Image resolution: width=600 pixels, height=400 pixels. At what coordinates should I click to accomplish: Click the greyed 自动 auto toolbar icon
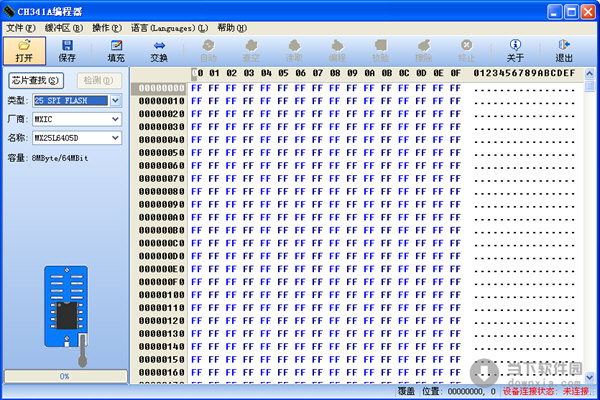coord(208,51)
